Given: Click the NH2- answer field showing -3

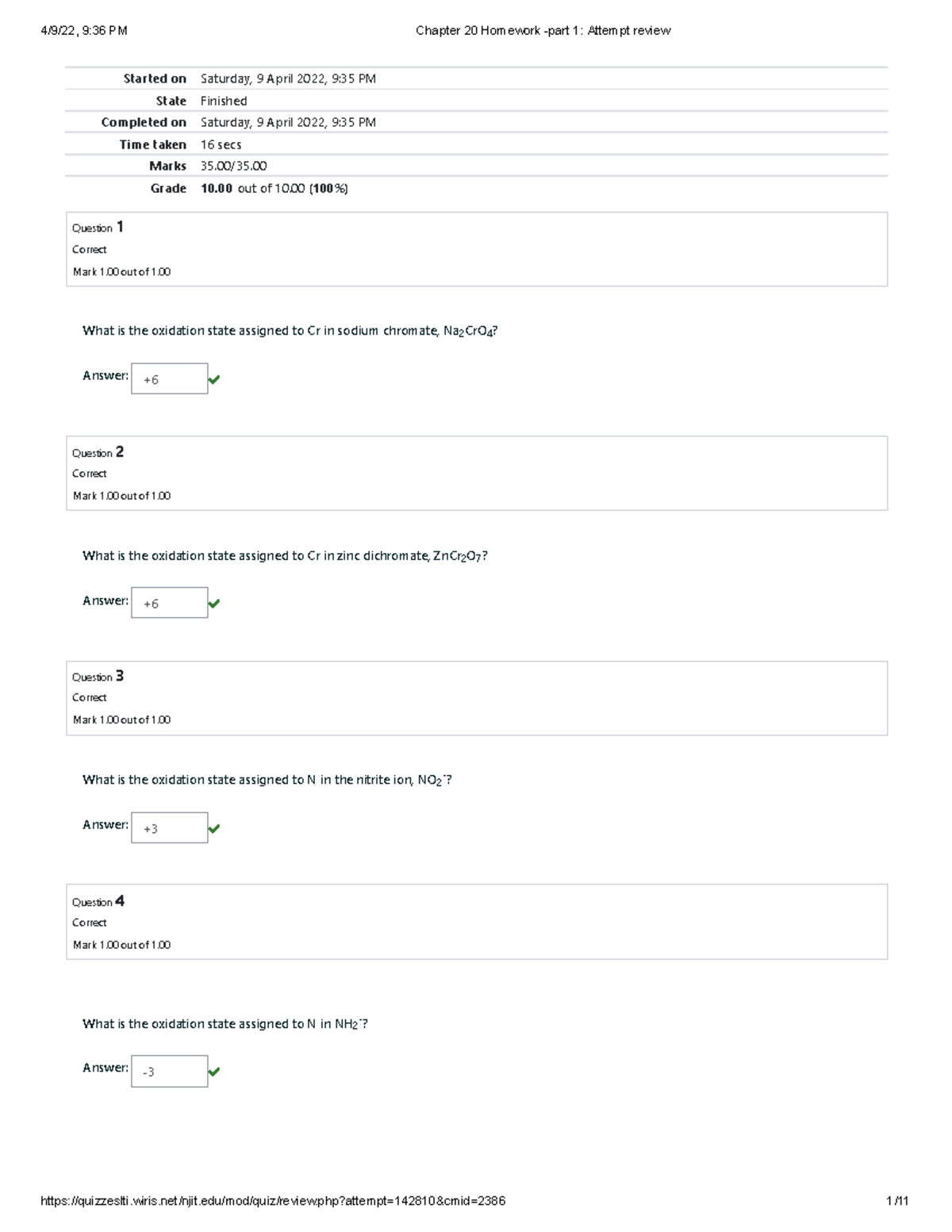Looking at the screenshot, I should pos(169,1071).
